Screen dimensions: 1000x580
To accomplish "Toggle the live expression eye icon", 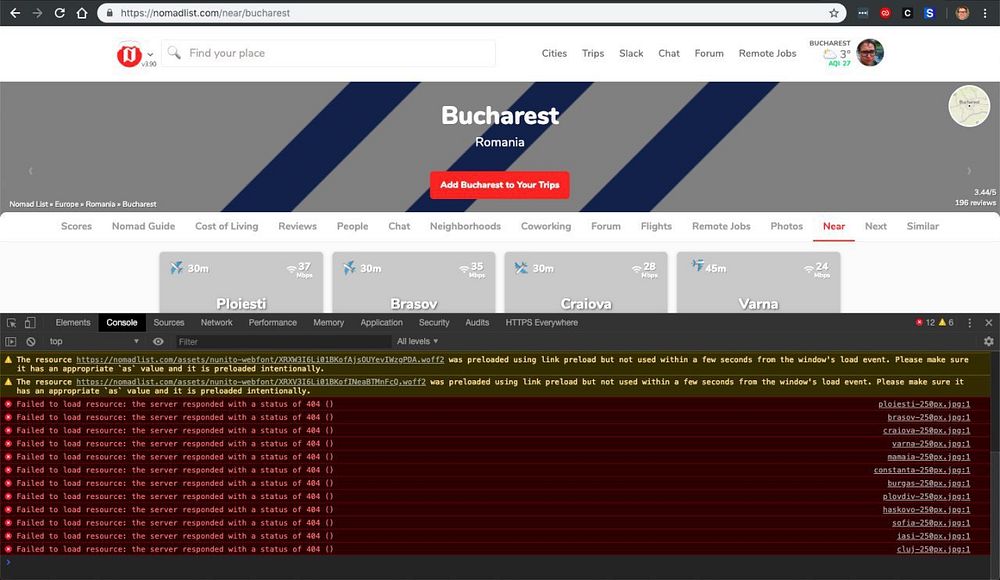I will coord(158,341).
